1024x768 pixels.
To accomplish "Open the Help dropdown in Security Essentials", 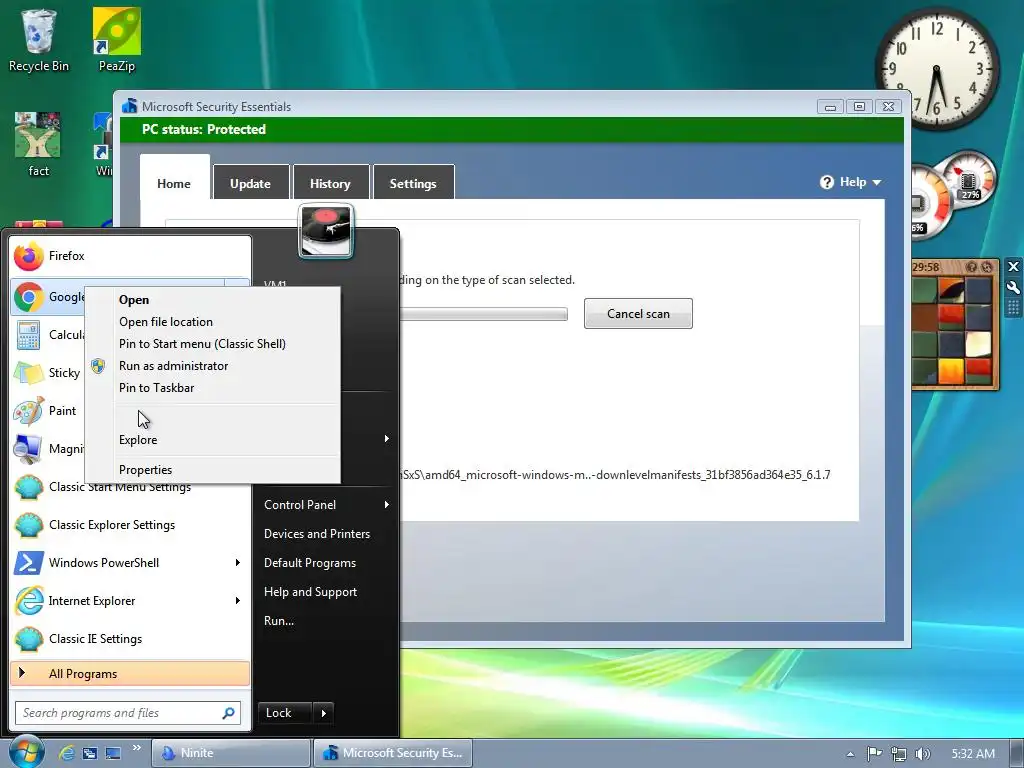I will (x=850, y=182).
